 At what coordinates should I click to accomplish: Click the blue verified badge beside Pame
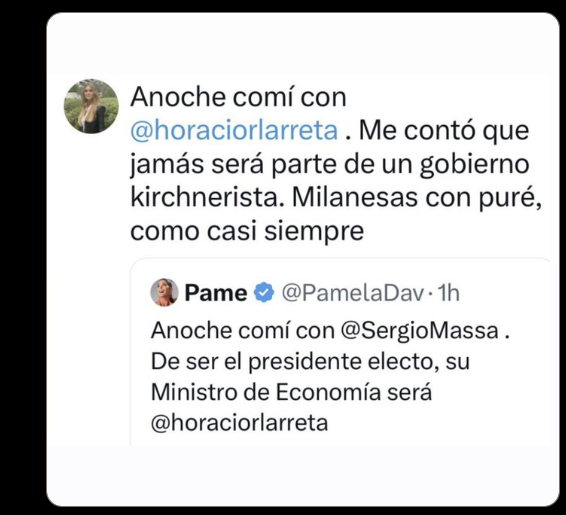tap(264, 292)
